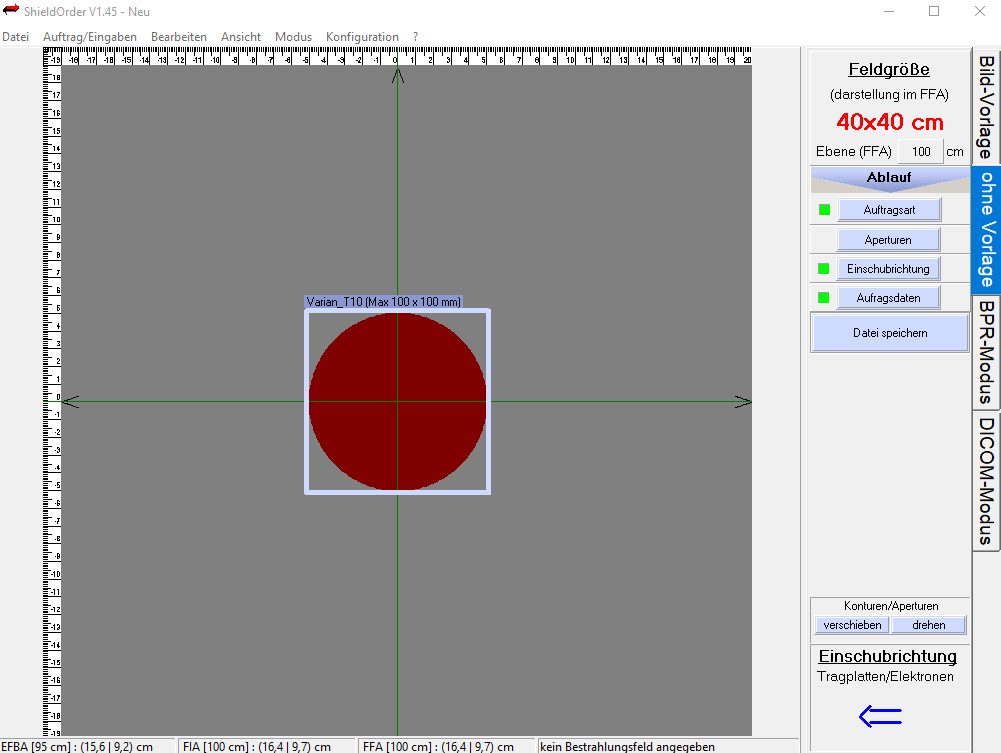The image size is (1001, 753).
Task: Click Datei speichern button
Action: (890, 332)
